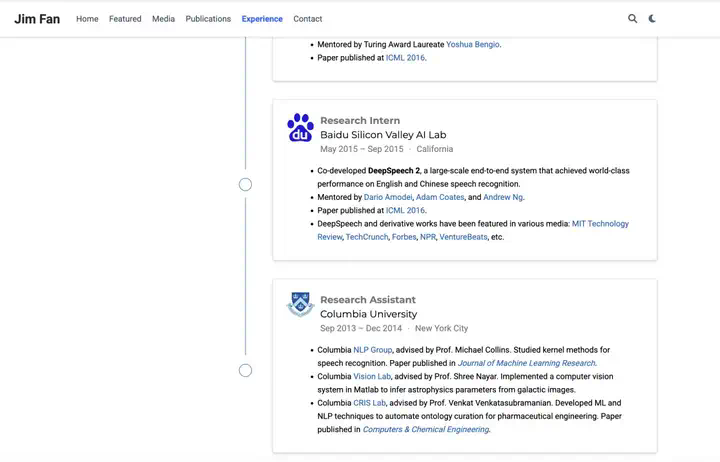Follow the Dario Amodei link

(388, 197)
